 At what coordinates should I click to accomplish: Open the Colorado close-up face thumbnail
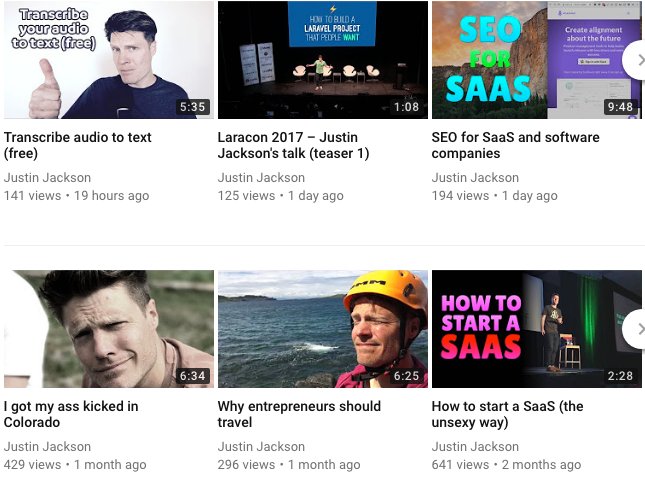[109, 329]
